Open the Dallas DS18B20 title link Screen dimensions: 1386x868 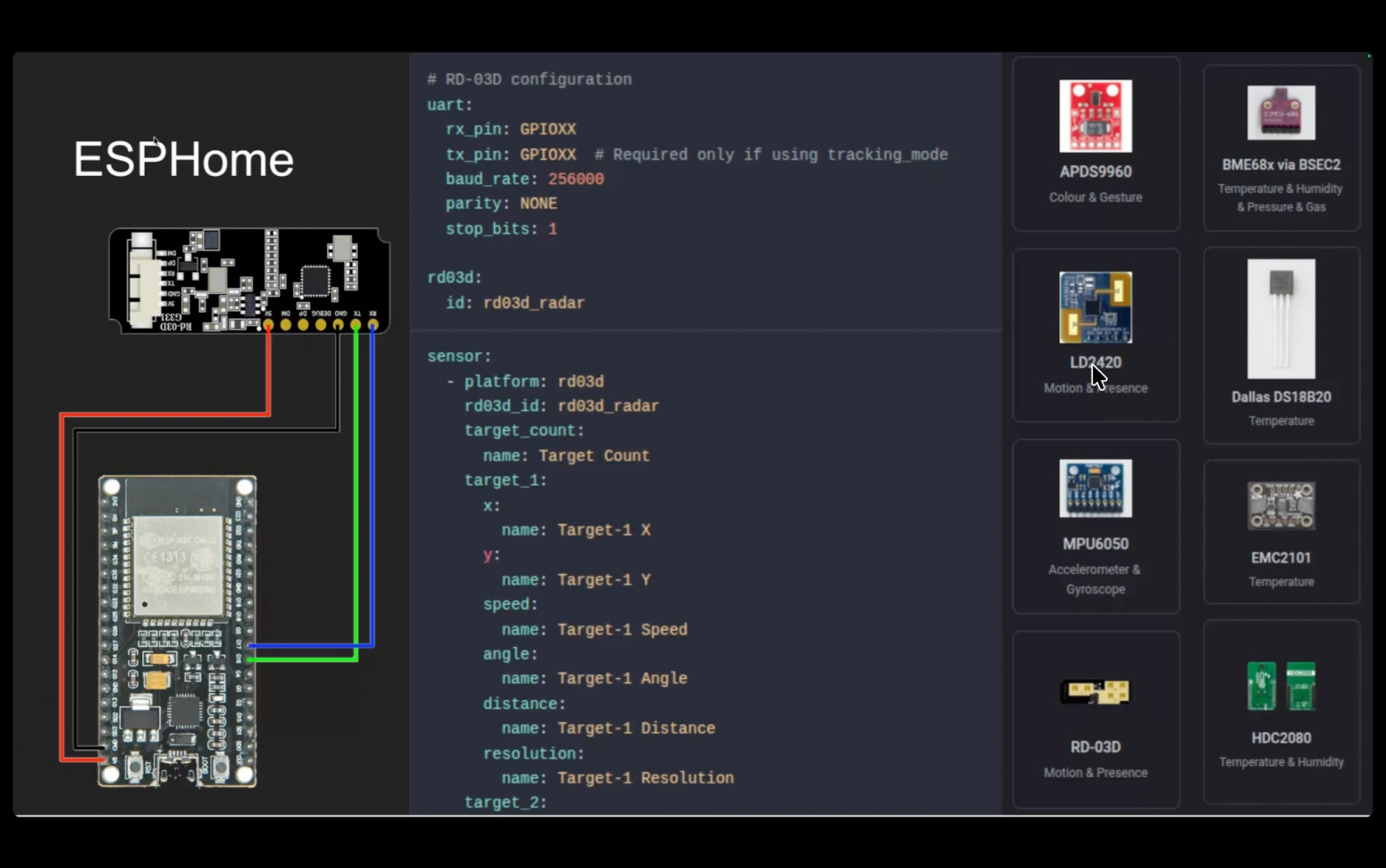click(x=1281, y=397)
